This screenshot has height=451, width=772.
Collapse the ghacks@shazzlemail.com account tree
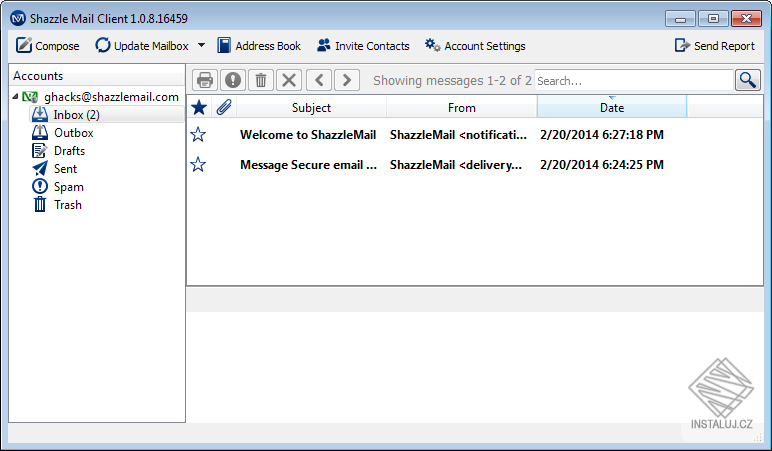15,97
